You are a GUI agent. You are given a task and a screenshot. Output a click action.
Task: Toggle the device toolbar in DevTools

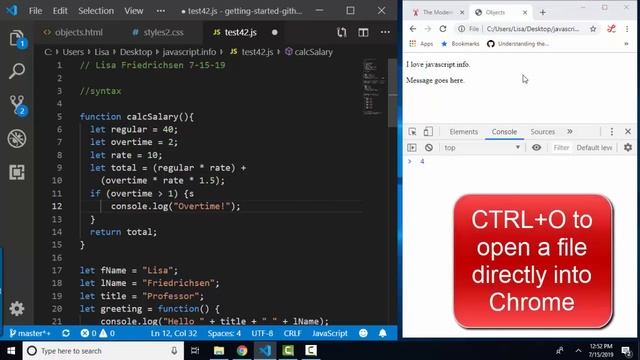coord(428,131)
